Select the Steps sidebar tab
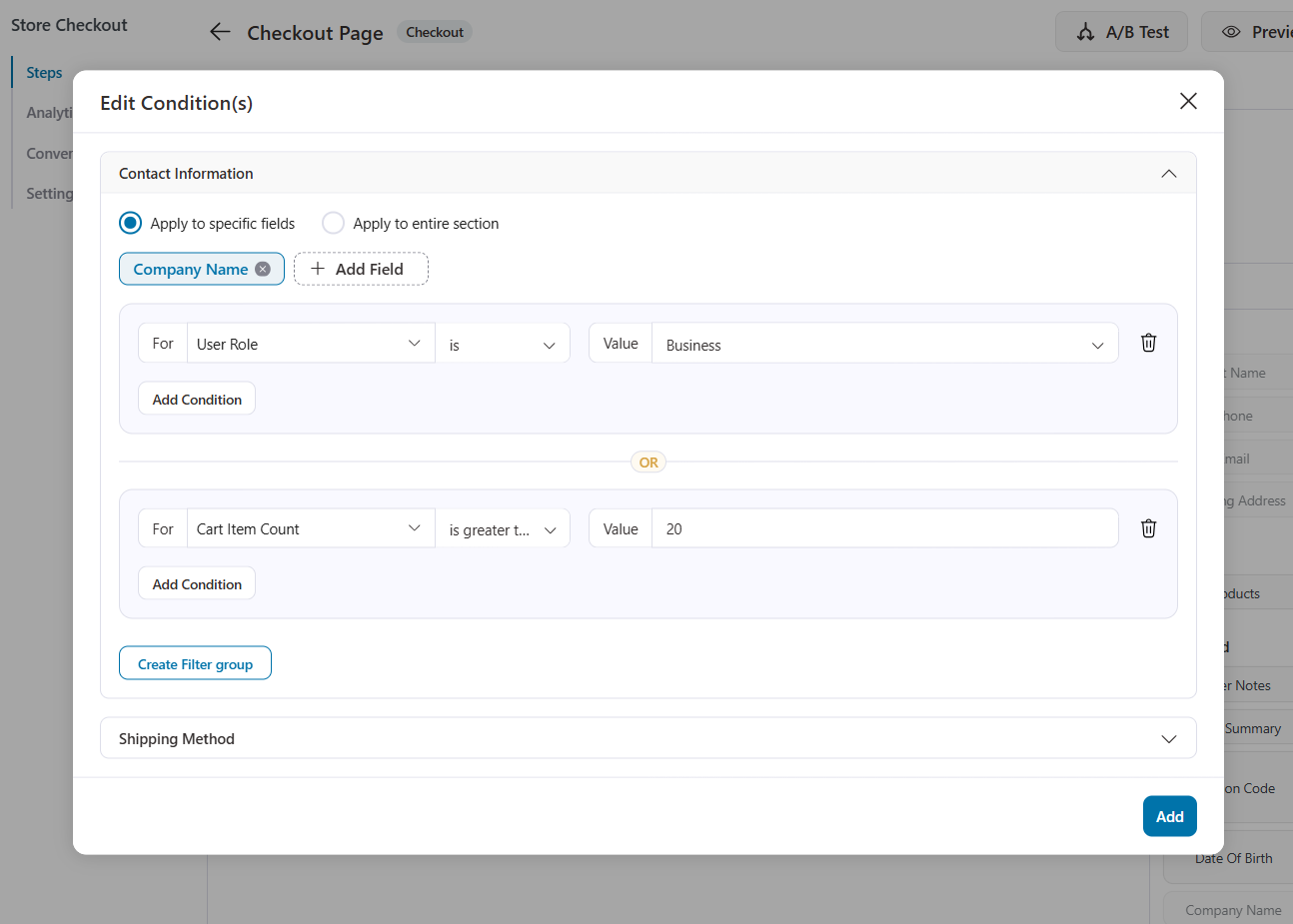 coord(44,72)
